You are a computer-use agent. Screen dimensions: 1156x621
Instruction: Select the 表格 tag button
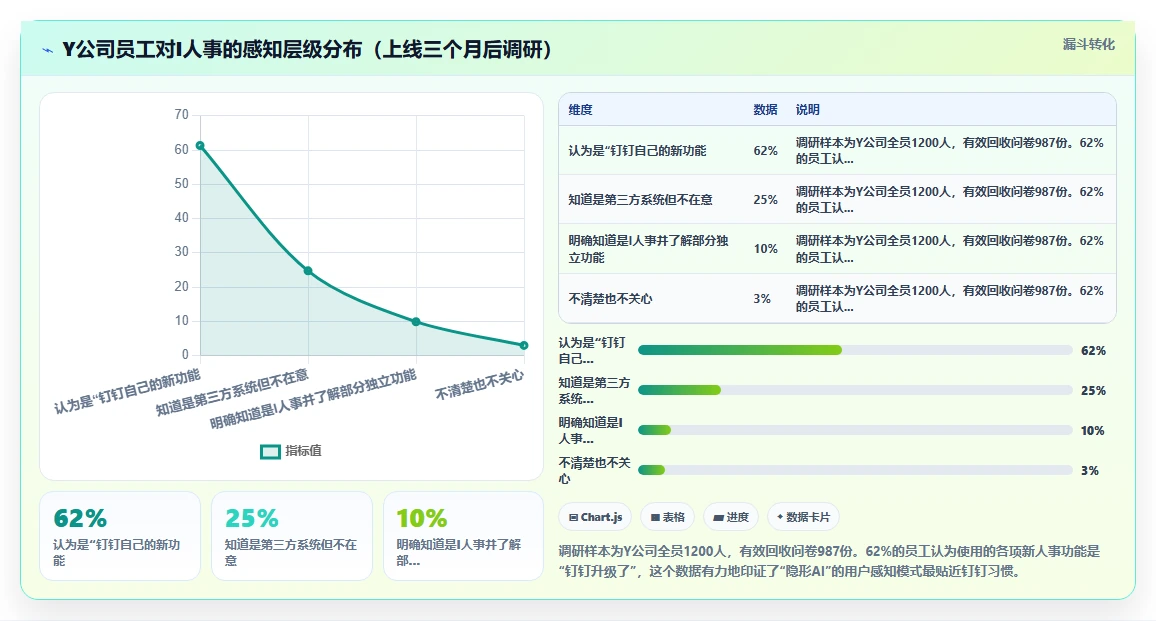(x=668, y=517)
